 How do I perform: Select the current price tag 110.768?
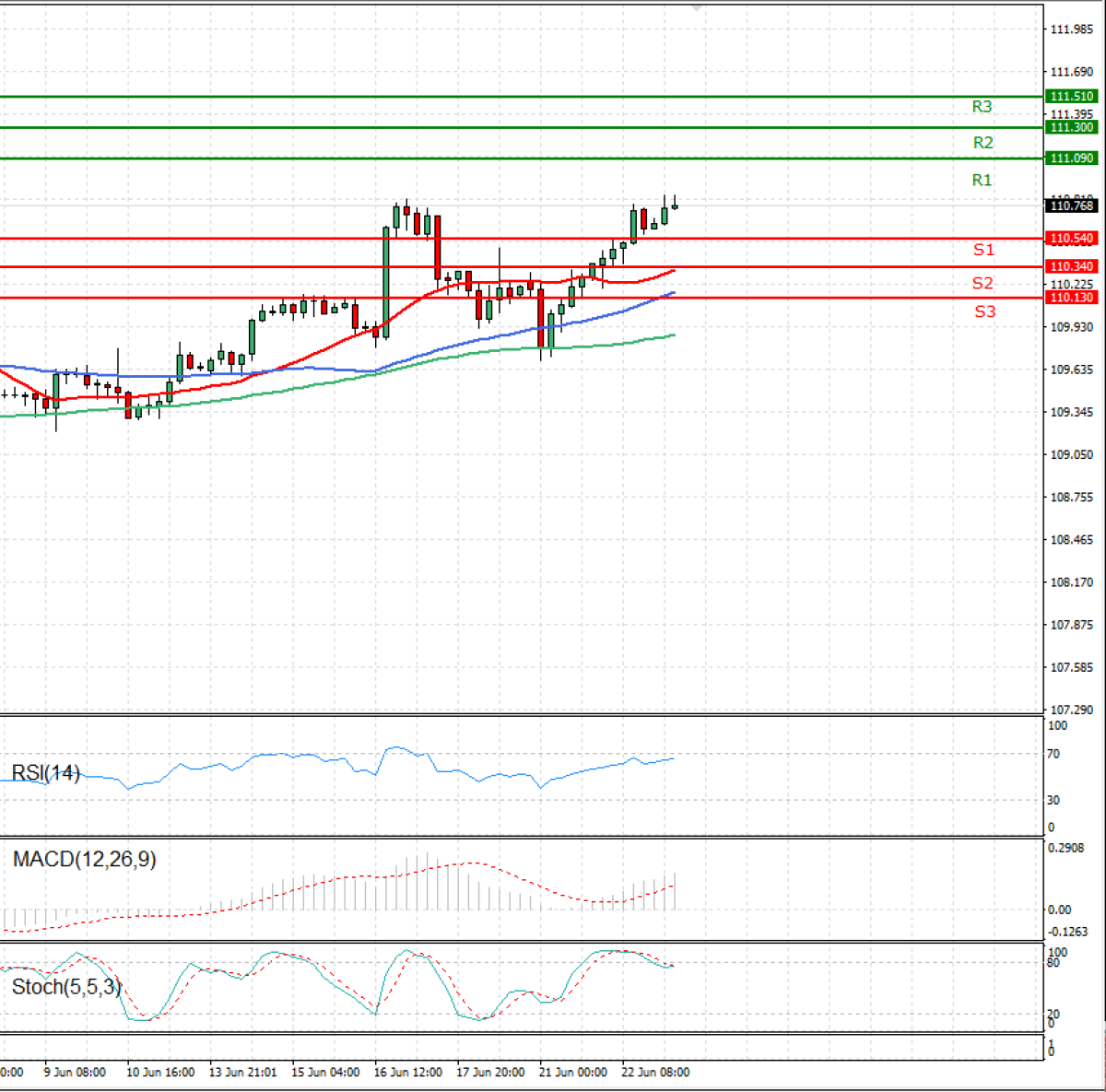tap(1071, 205)
